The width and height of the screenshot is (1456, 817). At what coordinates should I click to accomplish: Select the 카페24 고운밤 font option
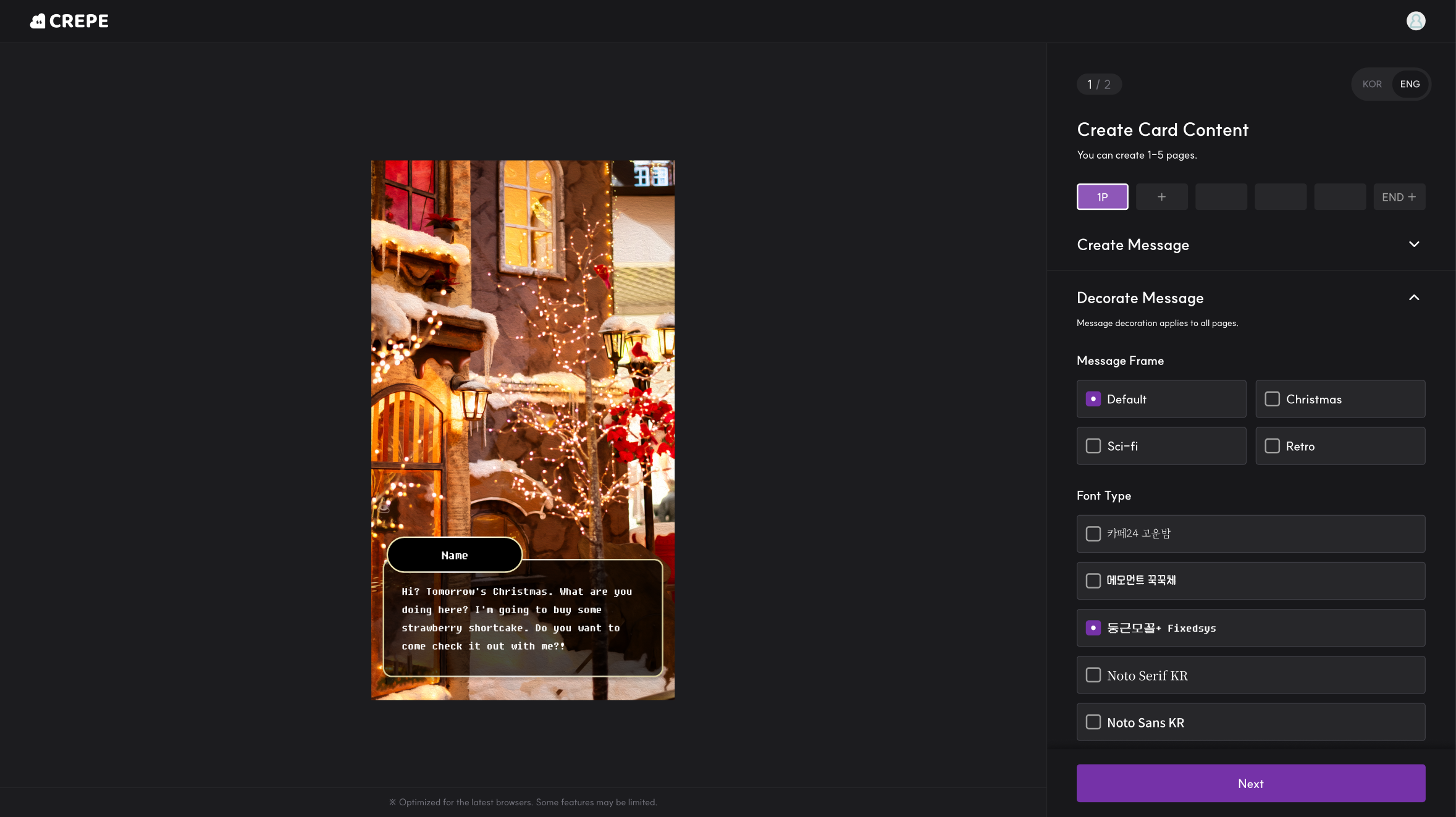[1250, 534]
